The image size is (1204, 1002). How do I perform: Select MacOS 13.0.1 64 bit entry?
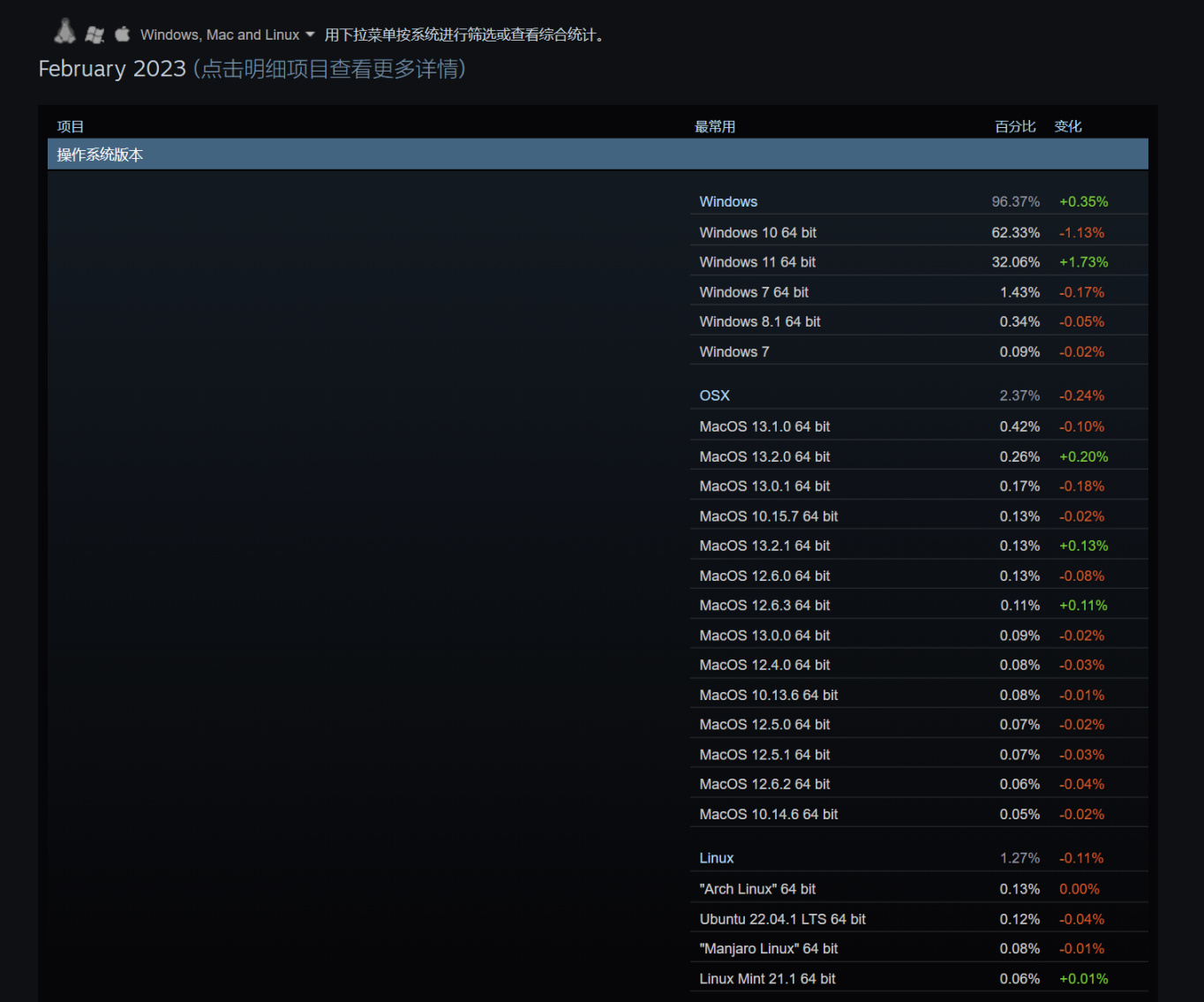pos(919,486)
